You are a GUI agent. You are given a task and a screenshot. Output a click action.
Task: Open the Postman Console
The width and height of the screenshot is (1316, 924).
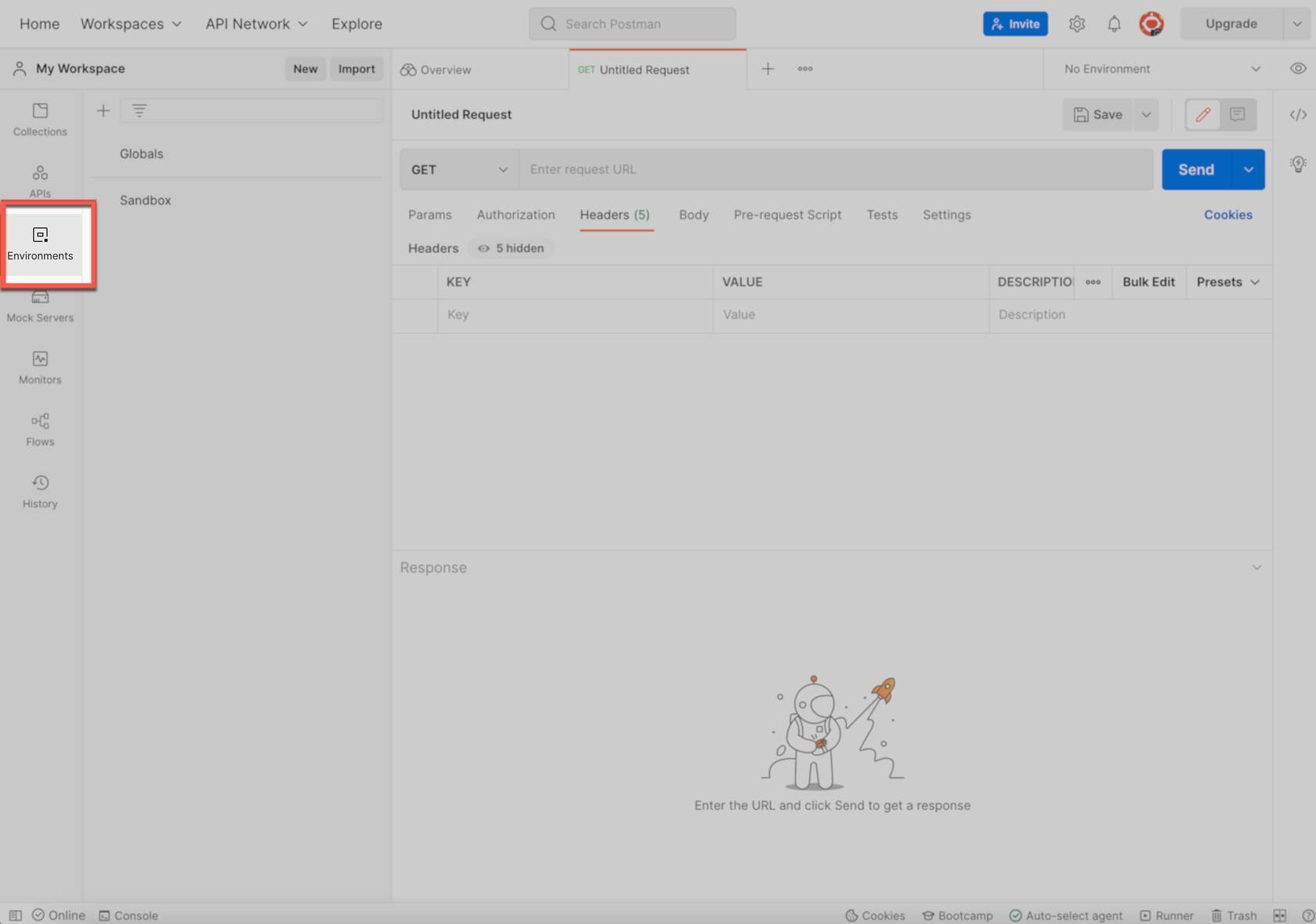coord(128,915)
